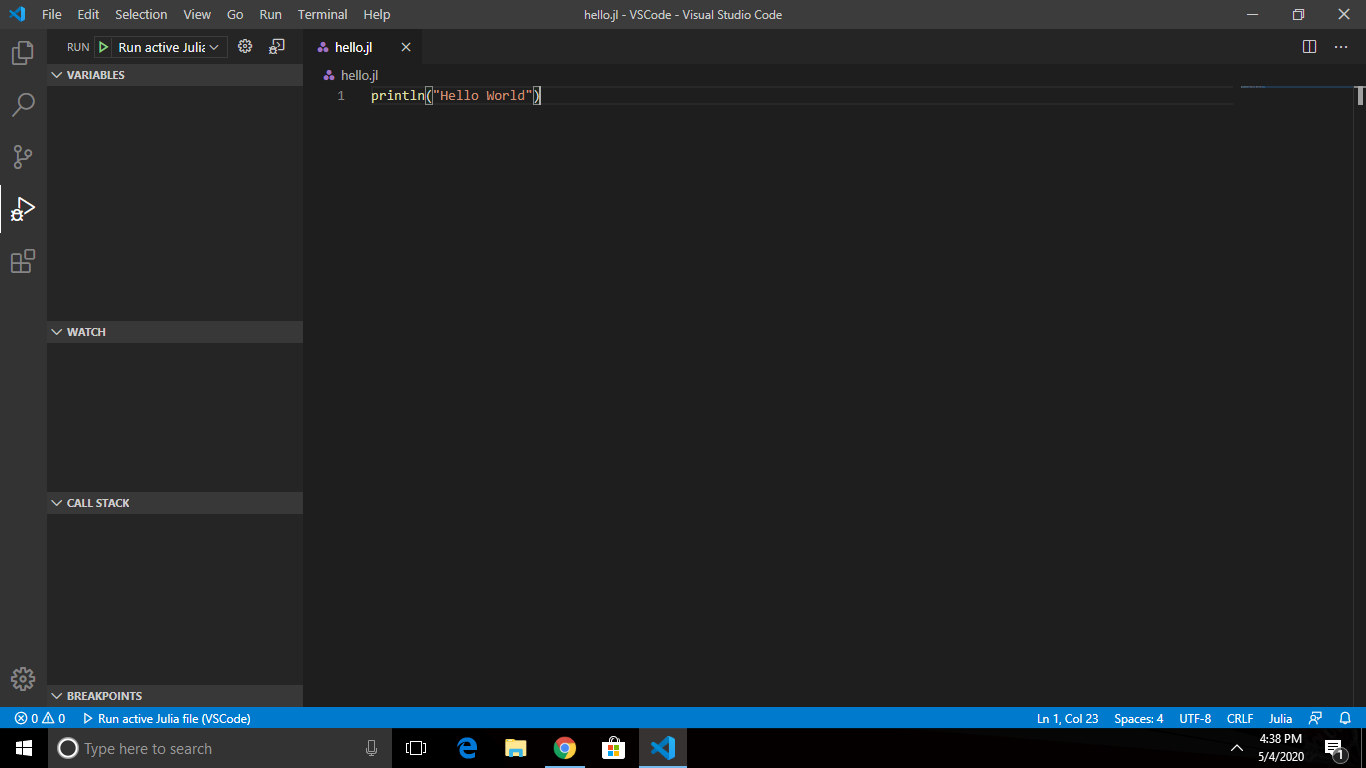Open the Help menu
The height and width of the screenshot is (768, 1366).
point(377,15)
